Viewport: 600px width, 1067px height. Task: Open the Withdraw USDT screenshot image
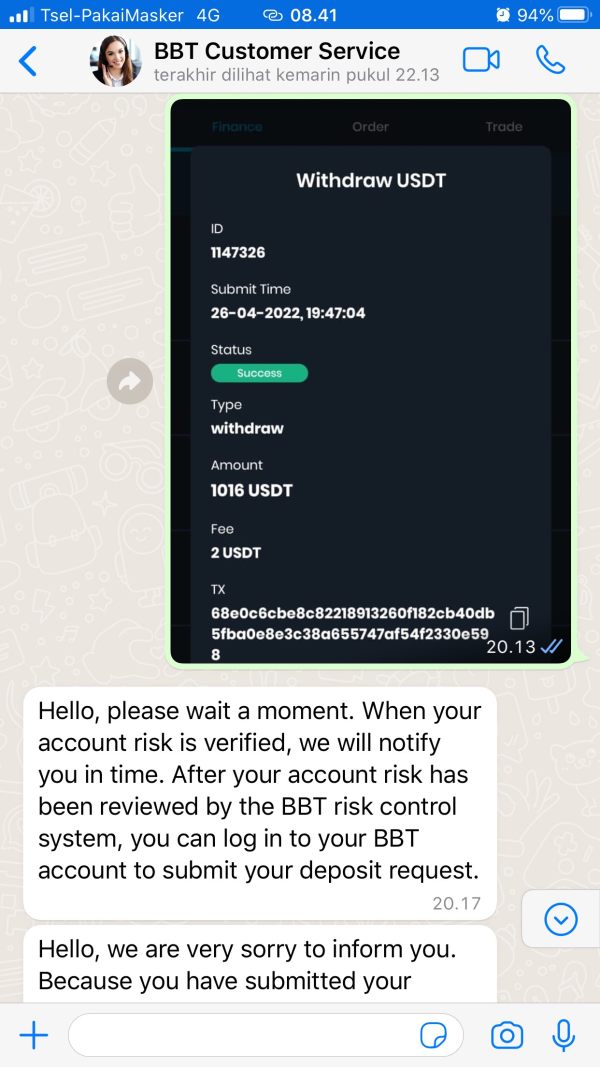pos(371,381)
